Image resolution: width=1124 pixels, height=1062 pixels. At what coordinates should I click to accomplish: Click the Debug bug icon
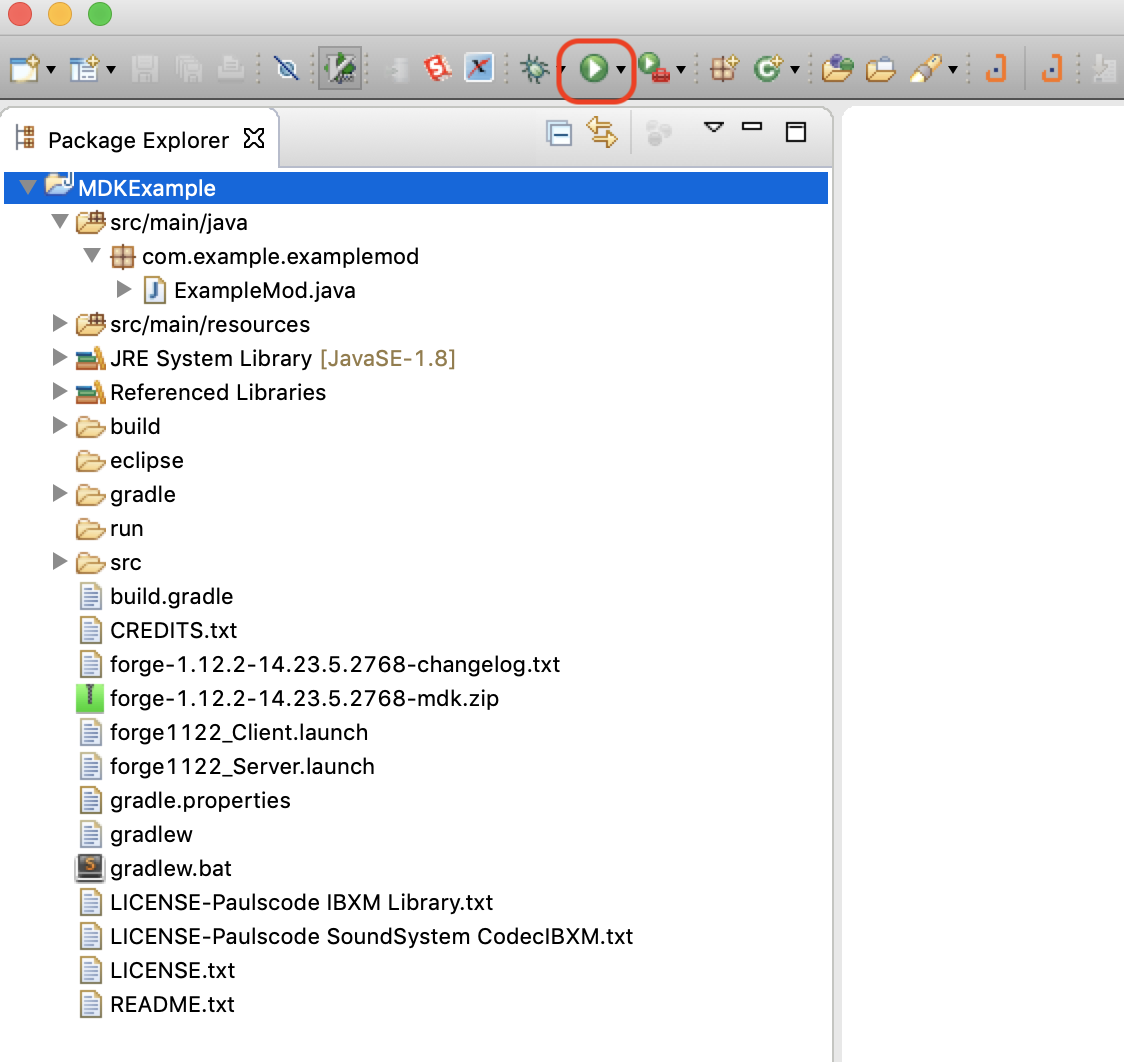tap(535, 70)
